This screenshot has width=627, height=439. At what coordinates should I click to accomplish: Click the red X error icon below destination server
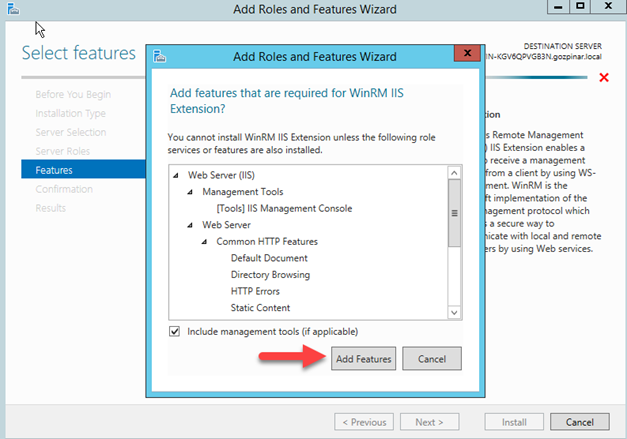click(x=604, y=77)
